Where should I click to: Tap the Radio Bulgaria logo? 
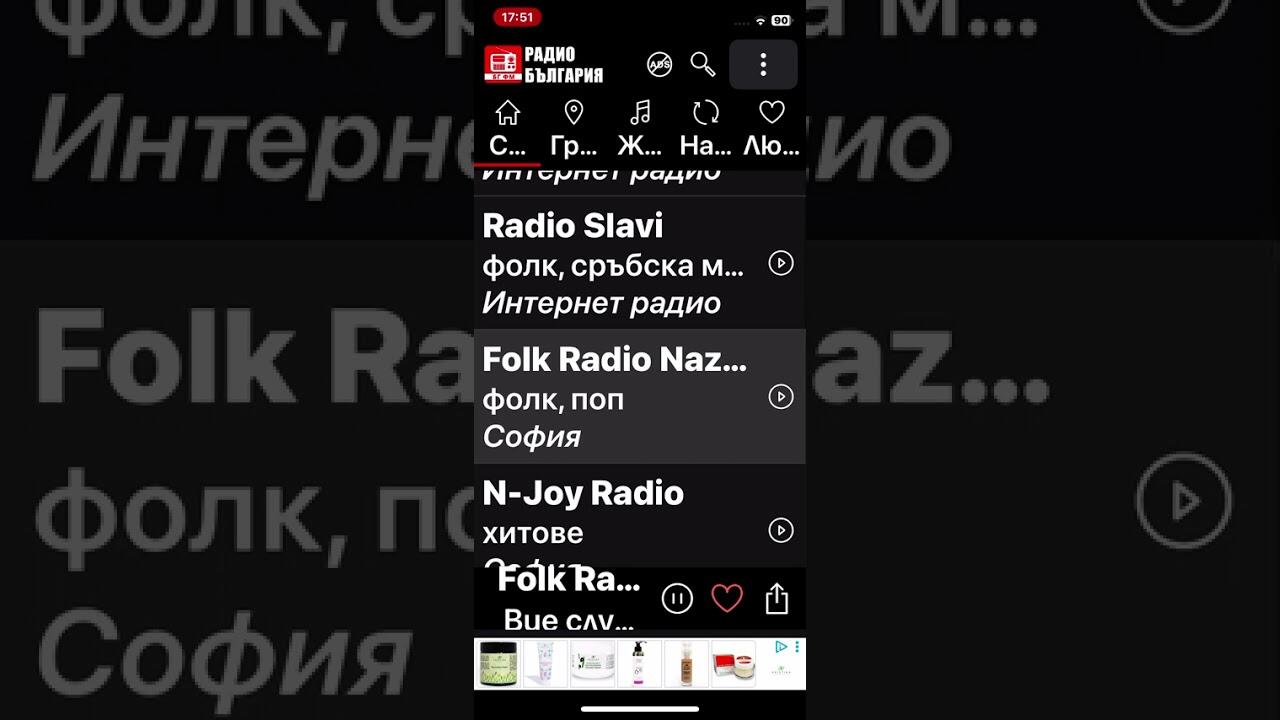[x=543, y=64]
